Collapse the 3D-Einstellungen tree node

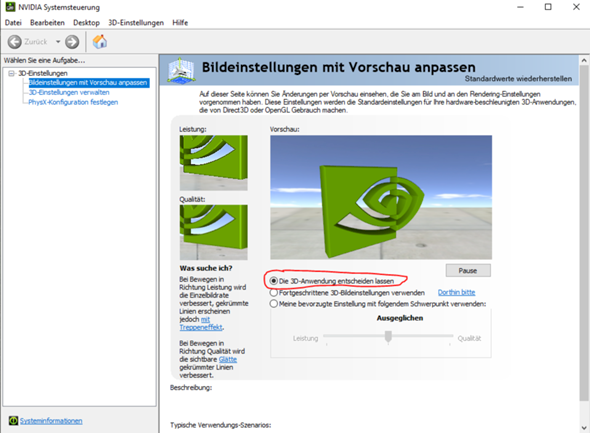tap(12, 73)
